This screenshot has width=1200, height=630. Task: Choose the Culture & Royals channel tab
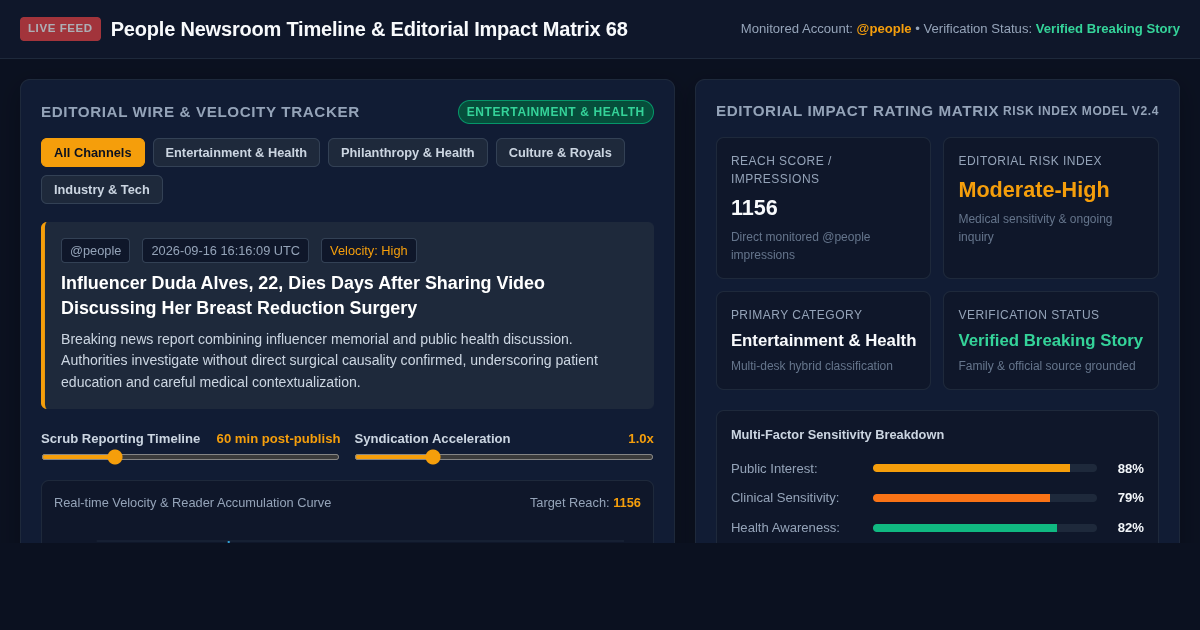[x=560, y=152]
